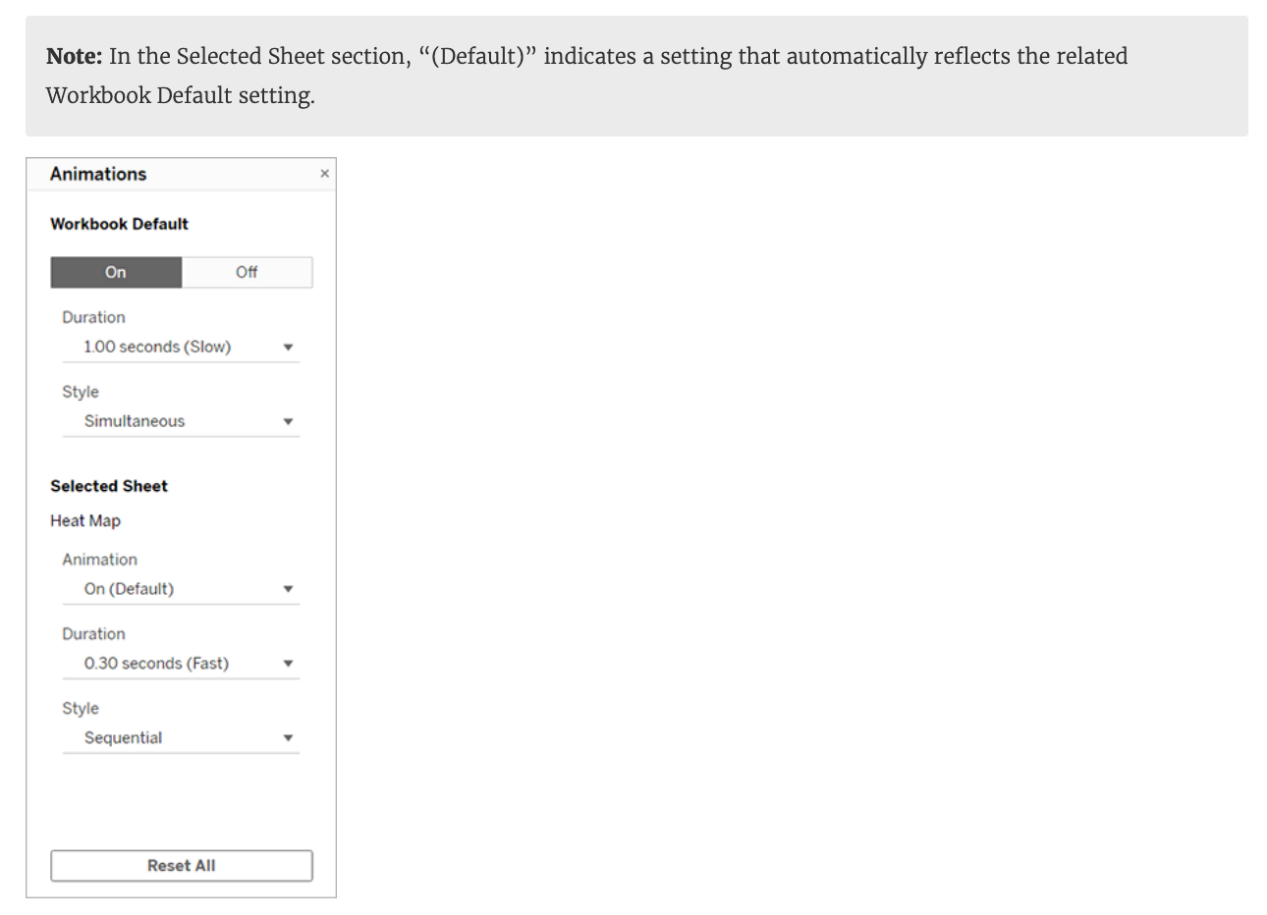Screen dimensions: 1267x915
Task: Click the Heat Map sheet name
Action: [x=85, y=521]
